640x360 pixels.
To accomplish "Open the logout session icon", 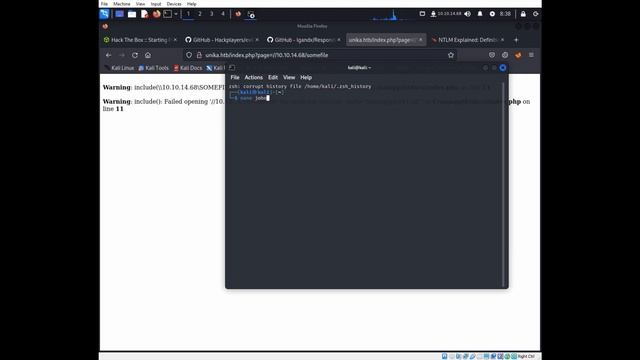I will pyautogui.click(x=536, y=14).
